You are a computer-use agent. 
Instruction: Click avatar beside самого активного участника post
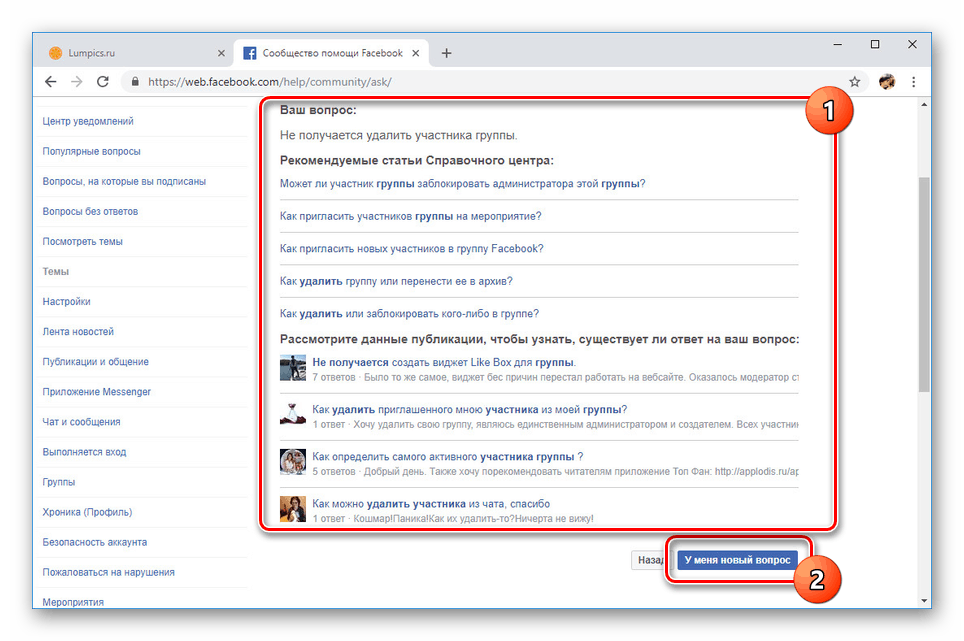293,462
